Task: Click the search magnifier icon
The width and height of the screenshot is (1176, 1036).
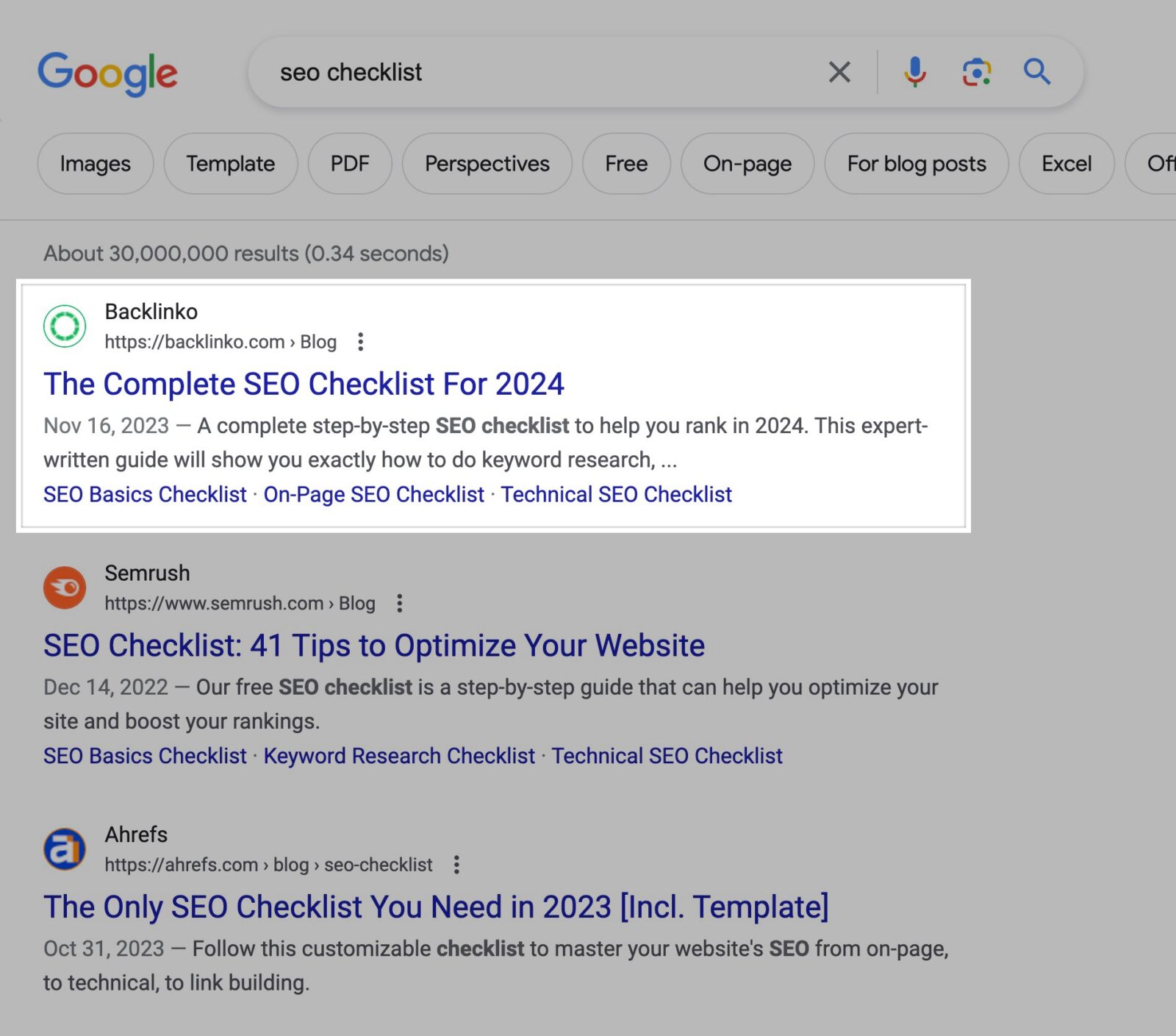Action: click(1036, 71)
